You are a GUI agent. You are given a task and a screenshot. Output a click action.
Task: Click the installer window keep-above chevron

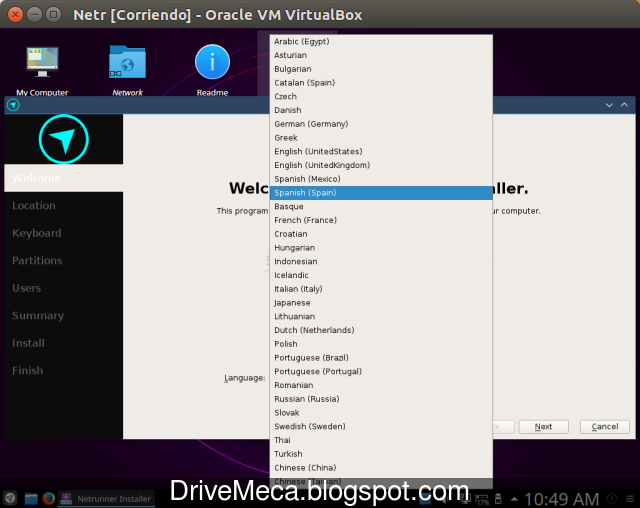(x=624, y=105)
